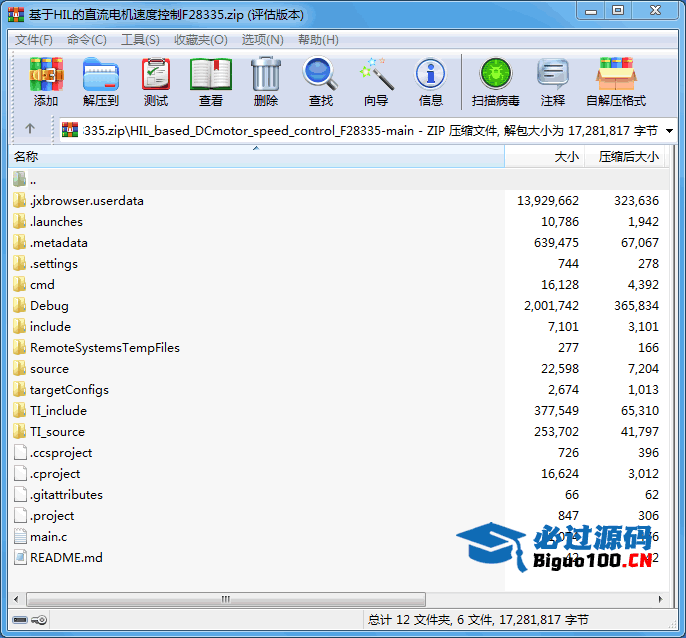Launch the Wizard (向导) wand icon
Screen dimensions: 686x638
coord(376,74)
